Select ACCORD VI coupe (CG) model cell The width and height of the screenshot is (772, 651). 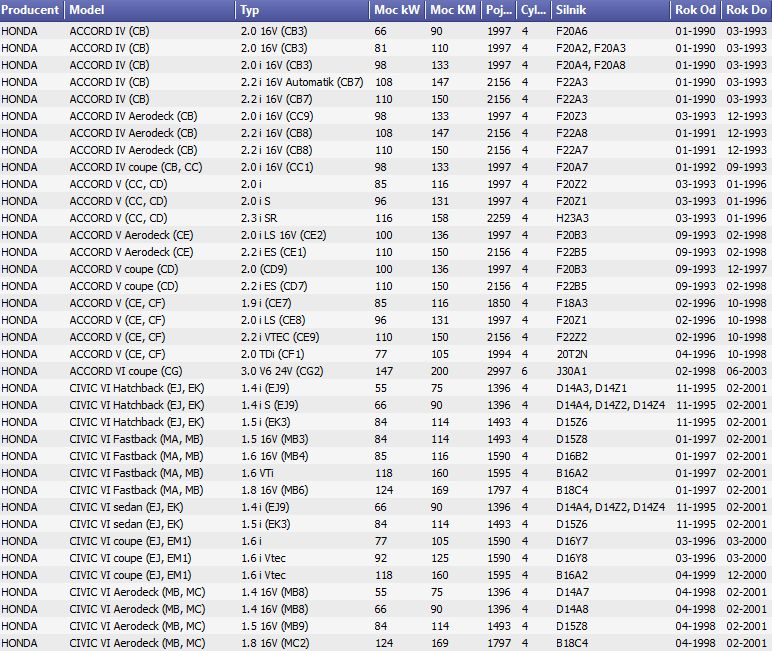(126, 371)
